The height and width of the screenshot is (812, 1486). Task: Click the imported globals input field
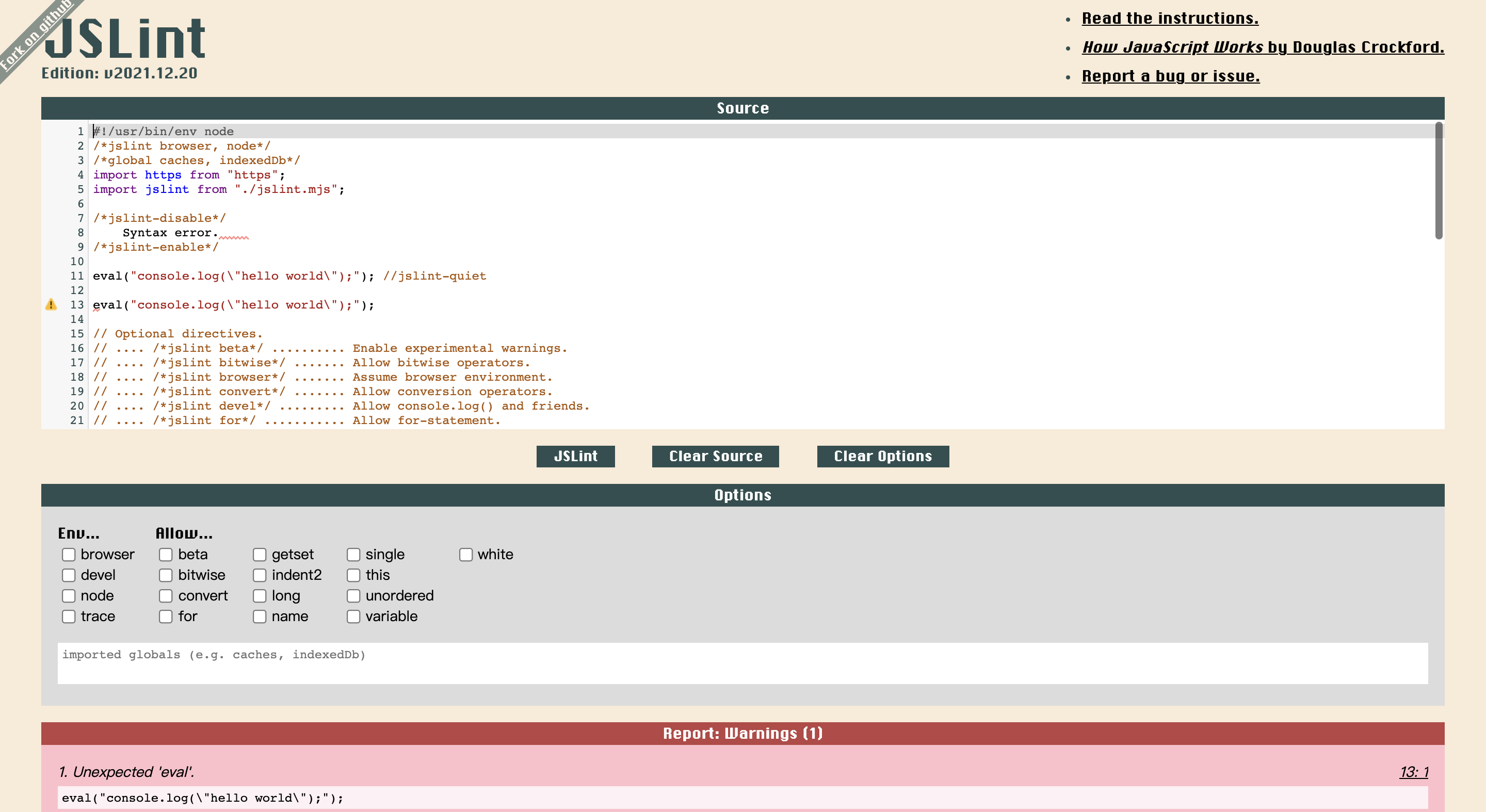point(742,663)
